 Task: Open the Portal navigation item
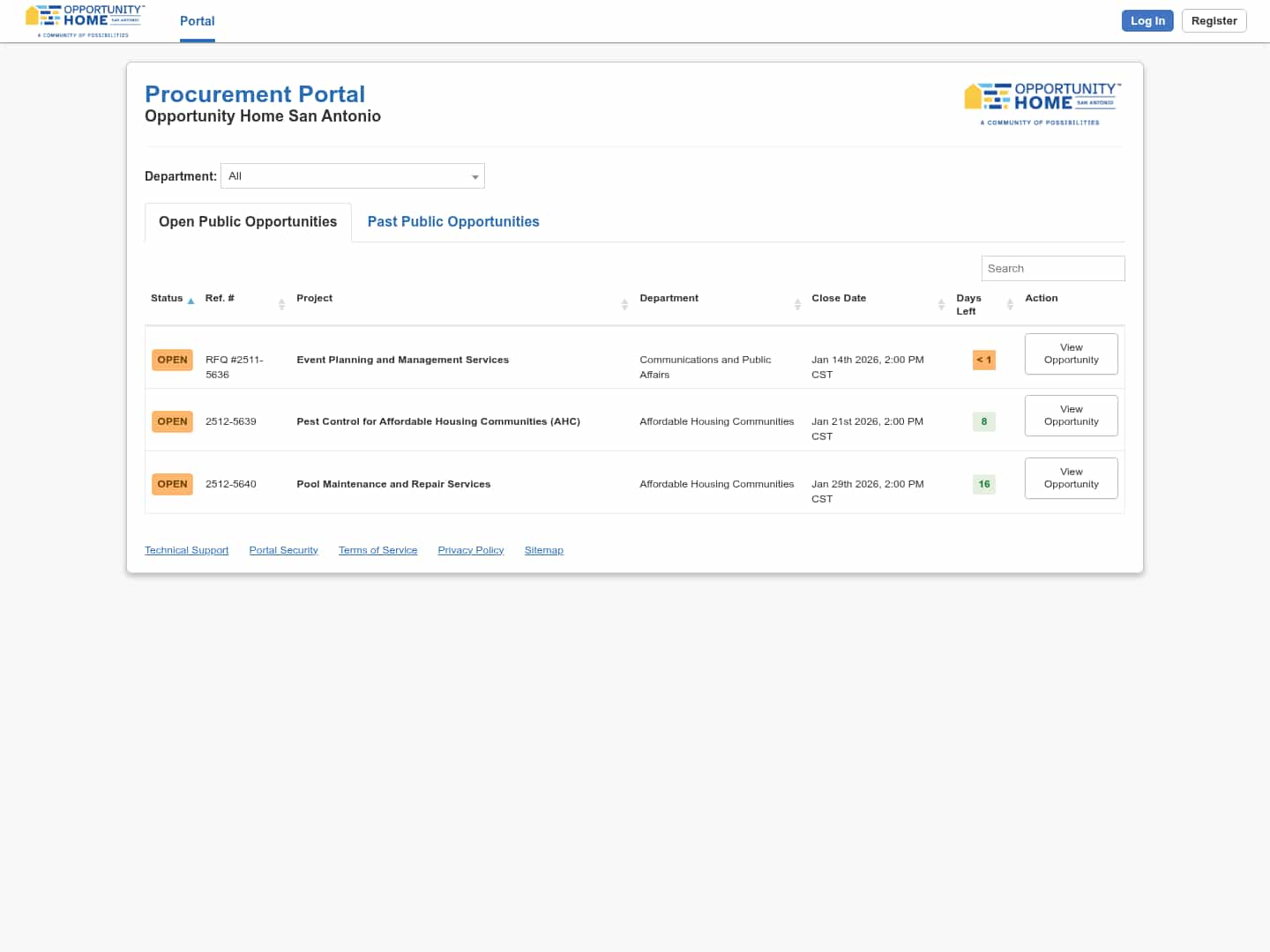point(197,21)
